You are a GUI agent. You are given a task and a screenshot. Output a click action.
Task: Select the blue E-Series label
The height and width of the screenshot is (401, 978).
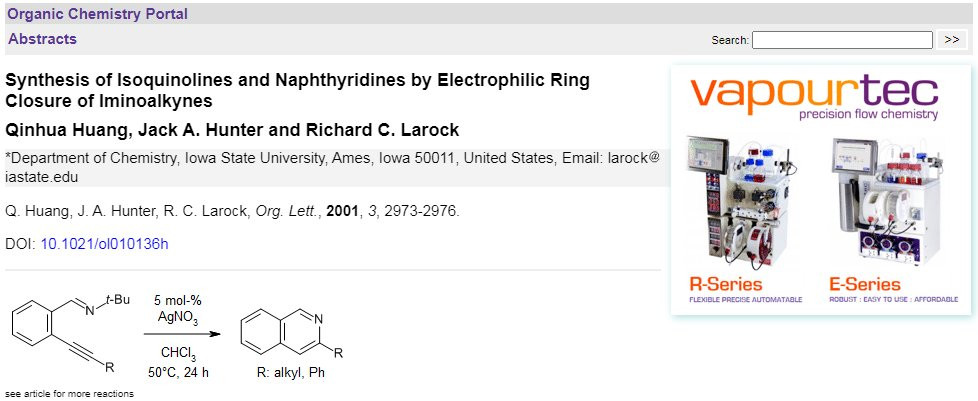[867, 284]
